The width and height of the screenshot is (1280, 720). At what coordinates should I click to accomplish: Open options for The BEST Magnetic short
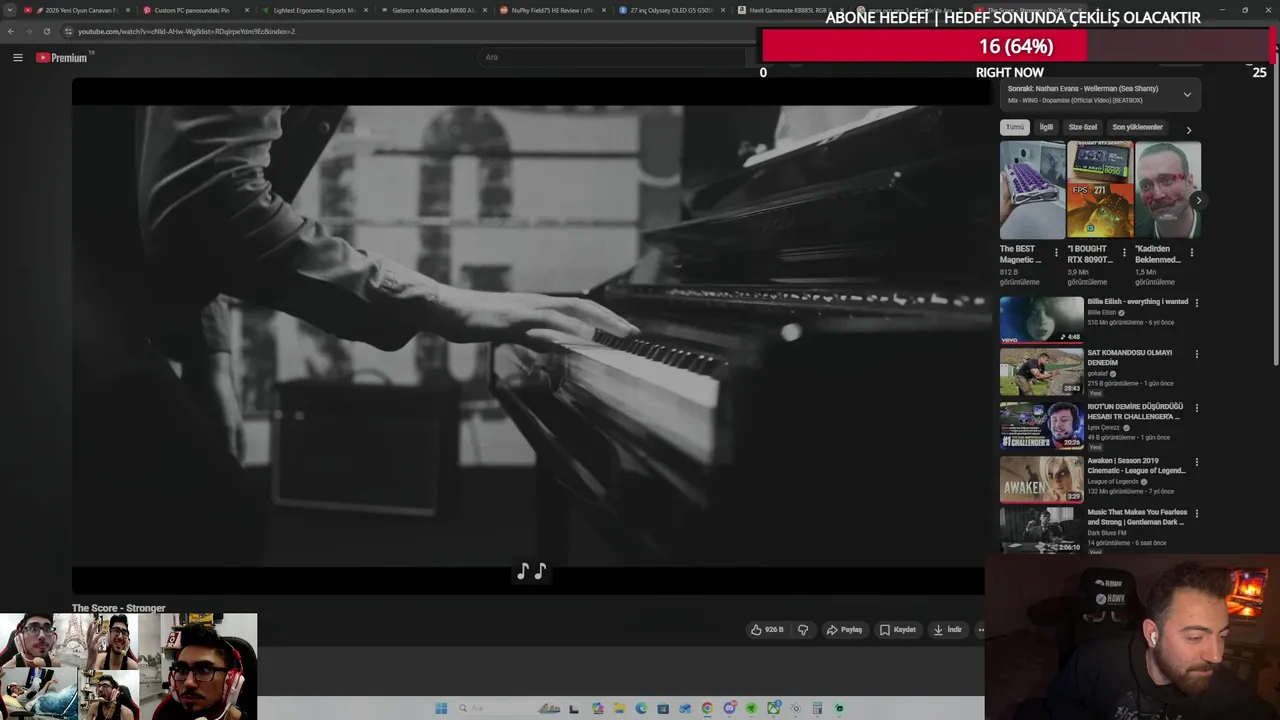(x=1056, y=252)
